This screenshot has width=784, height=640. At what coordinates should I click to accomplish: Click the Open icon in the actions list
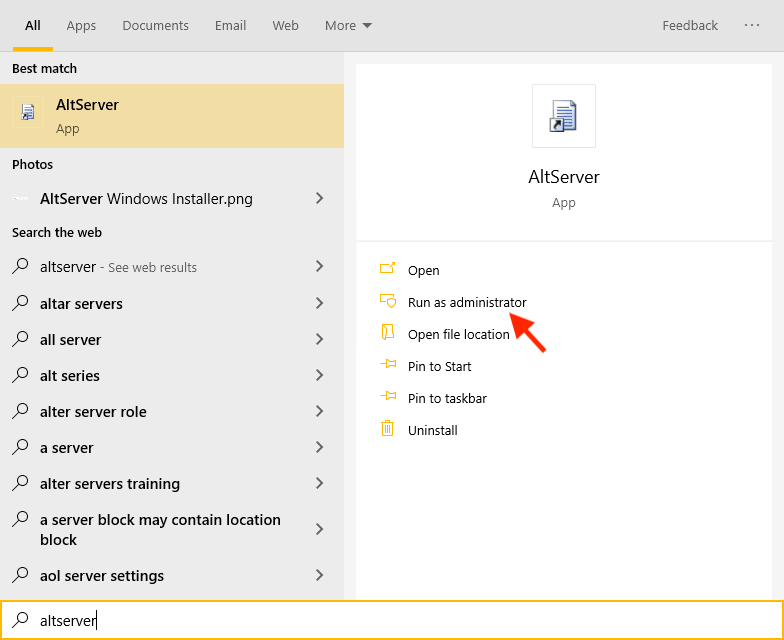pos(388,268)
